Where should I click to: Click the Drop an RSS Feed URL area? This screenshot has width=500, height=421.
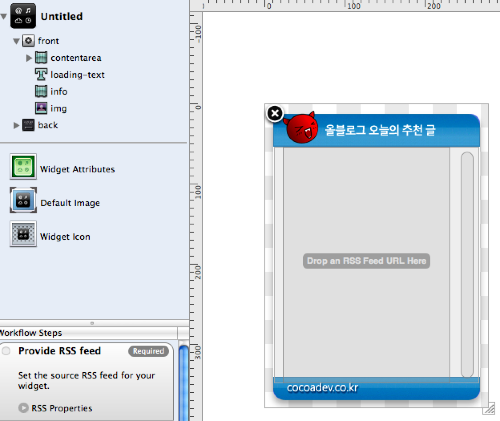click(366, 261)
